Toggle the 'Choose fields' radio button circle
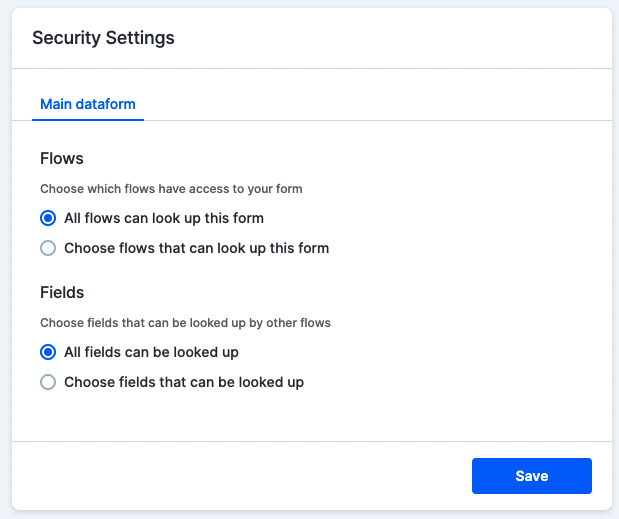The height and width of the screenshot is (519, 619). coord(48,382)
